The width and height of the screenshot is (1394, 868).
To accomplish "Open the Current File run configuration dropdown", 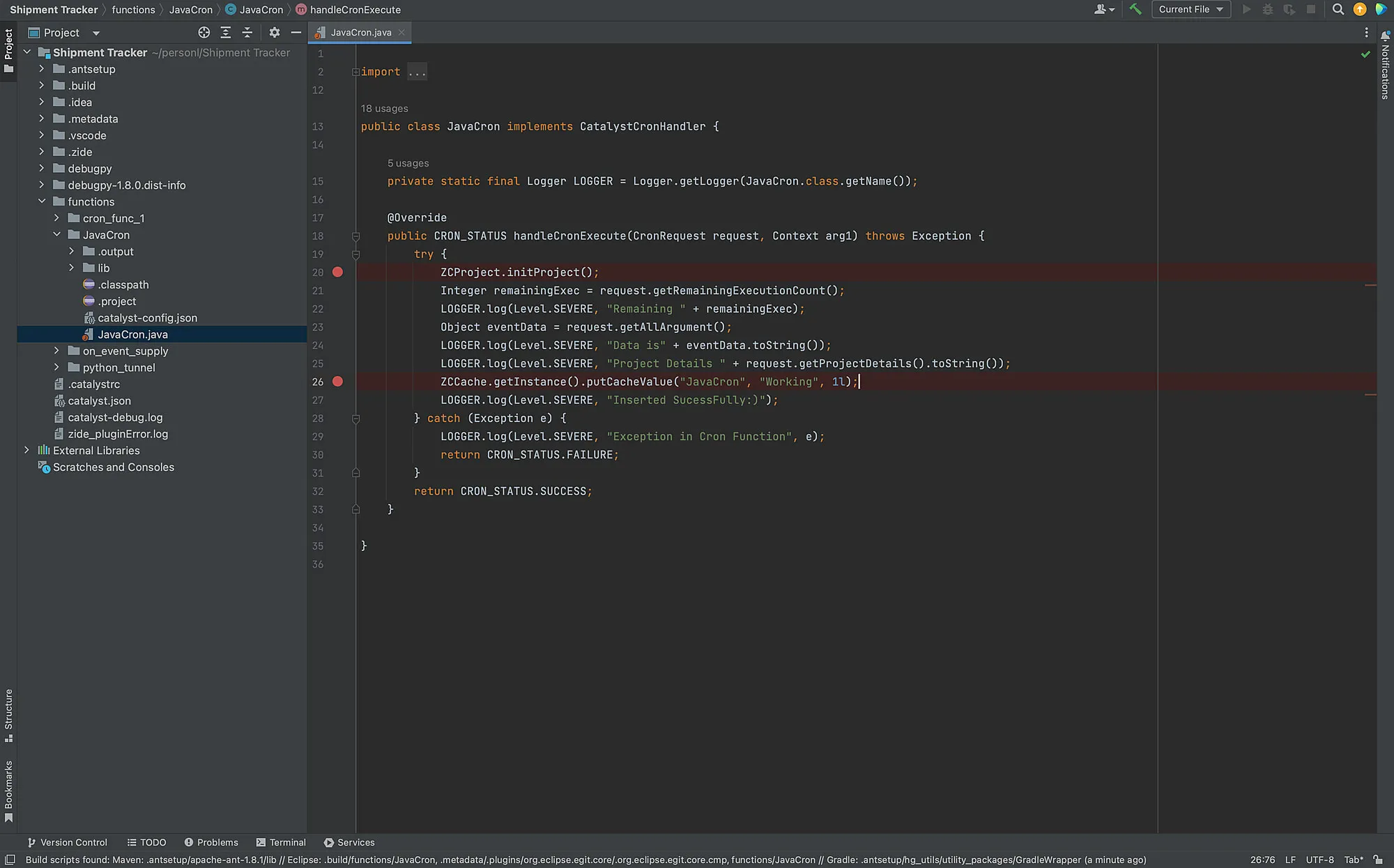I will click(1190, 10).
